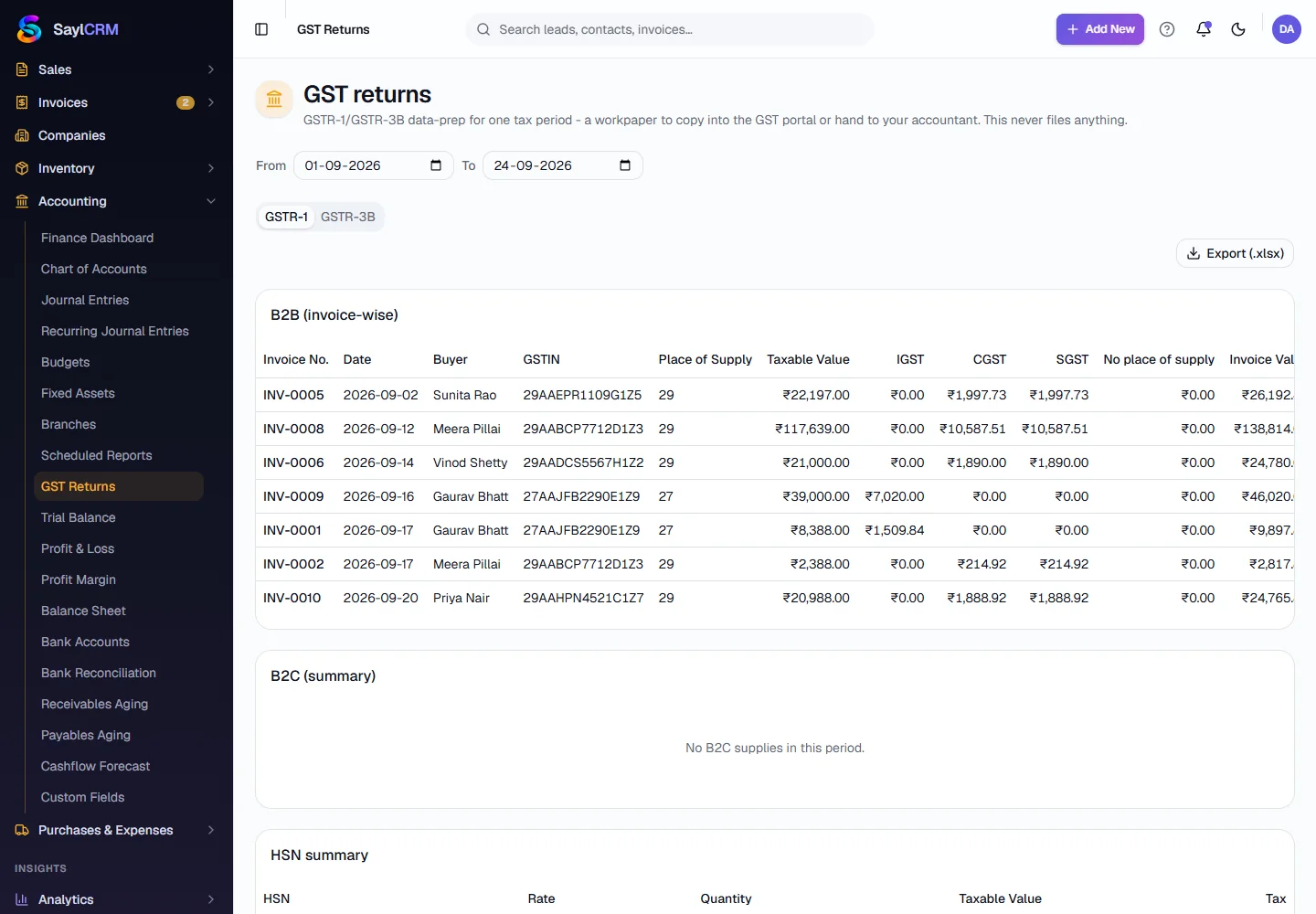Viewport: 1316px width, 914px height.
Task: Expand the Analytics menu chevron
Action: (211, 899)
